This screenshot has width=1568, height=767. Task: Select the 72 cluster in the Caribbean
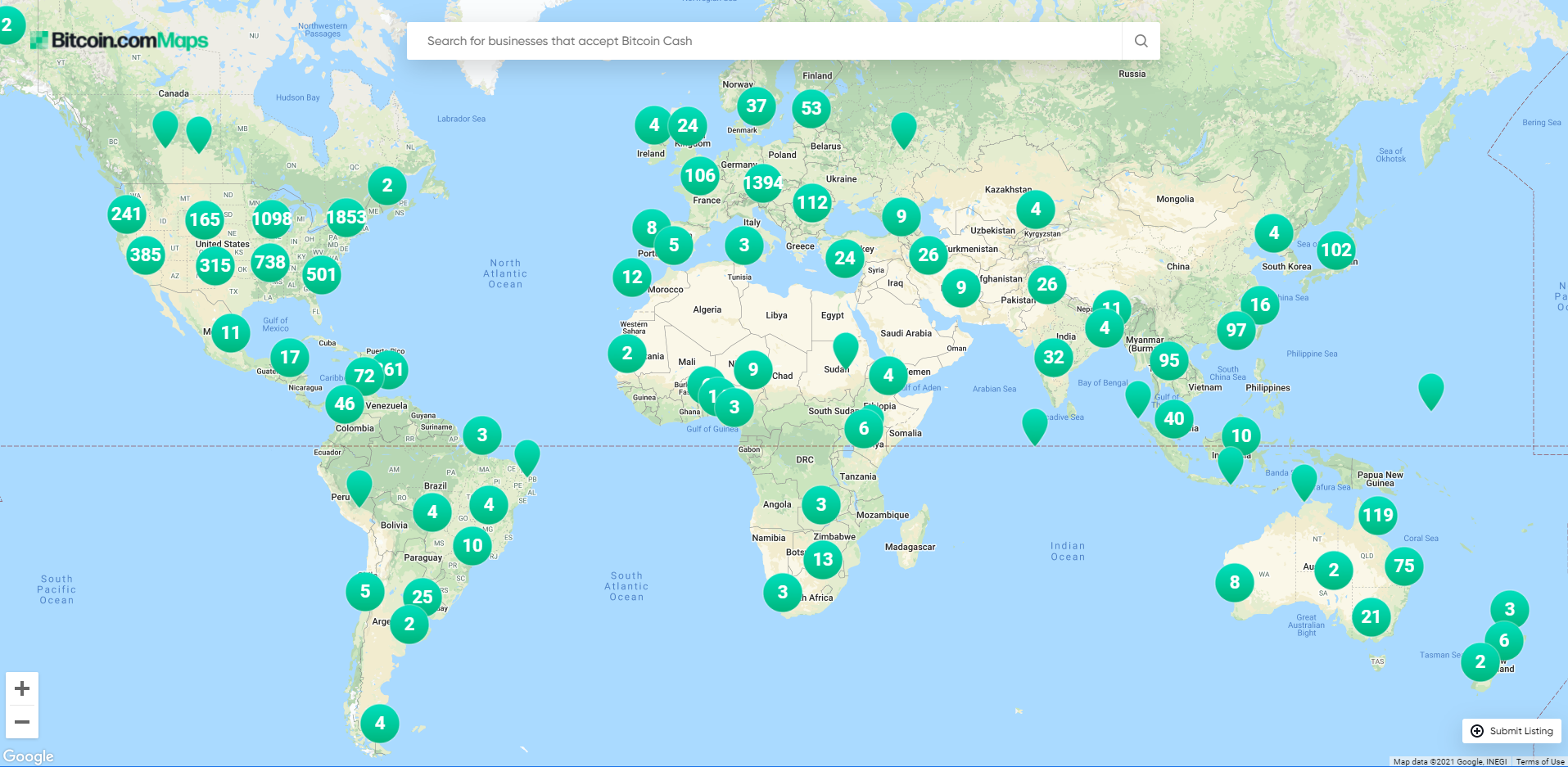[x=364, y=377]
